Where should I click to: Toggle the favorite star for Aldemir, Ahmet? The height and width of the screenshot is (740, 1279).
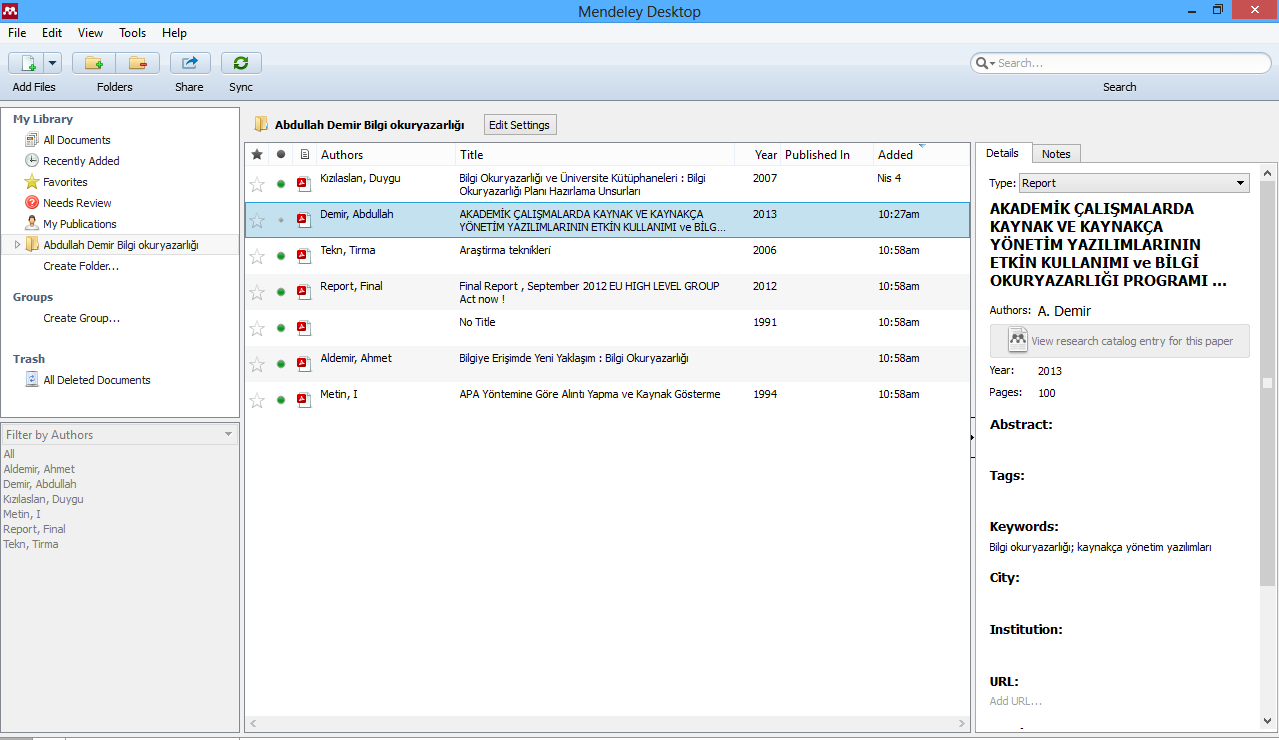click(x=257, y=364)
